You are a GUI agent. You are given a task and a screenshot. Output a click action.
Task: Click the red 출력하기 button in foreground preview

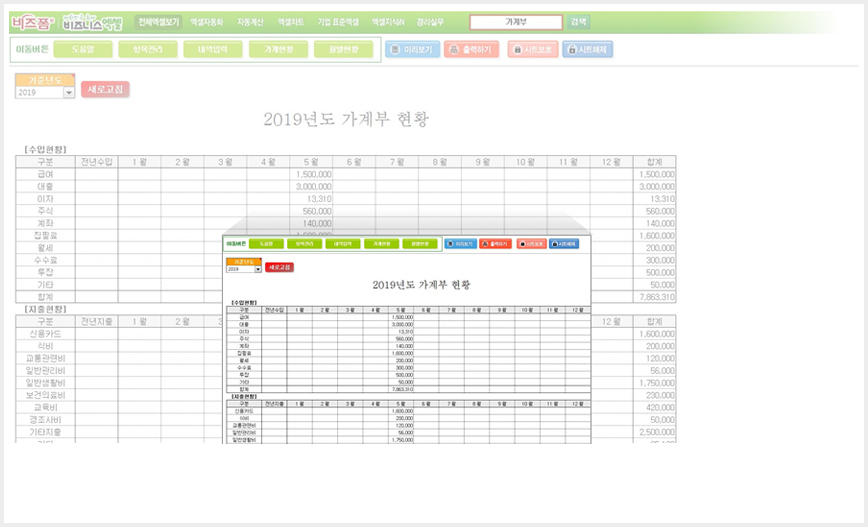pyautogui.click(x=495, y=244)
